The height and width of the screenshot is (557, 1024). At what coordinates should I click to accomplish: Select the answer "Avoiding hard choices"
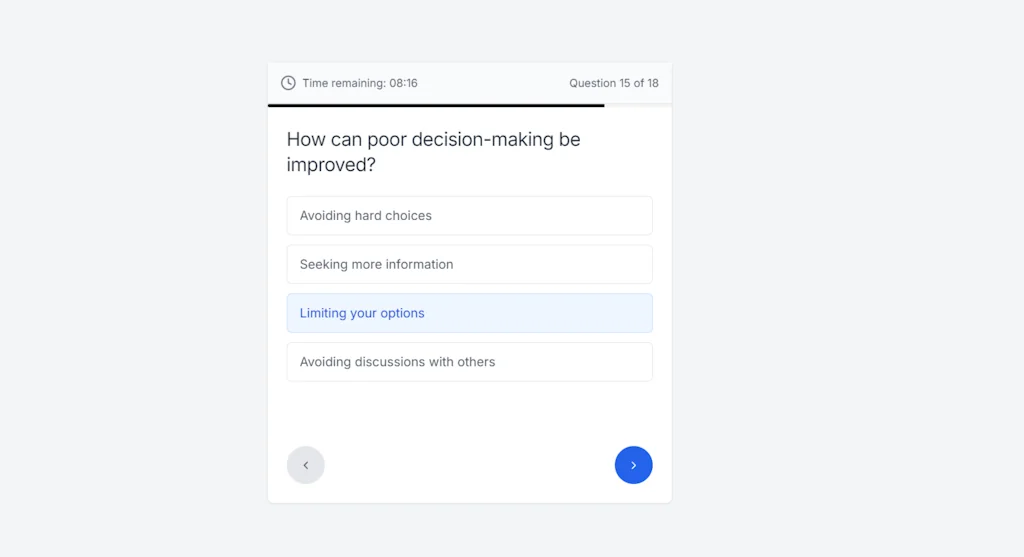click(x=469, y=216)
